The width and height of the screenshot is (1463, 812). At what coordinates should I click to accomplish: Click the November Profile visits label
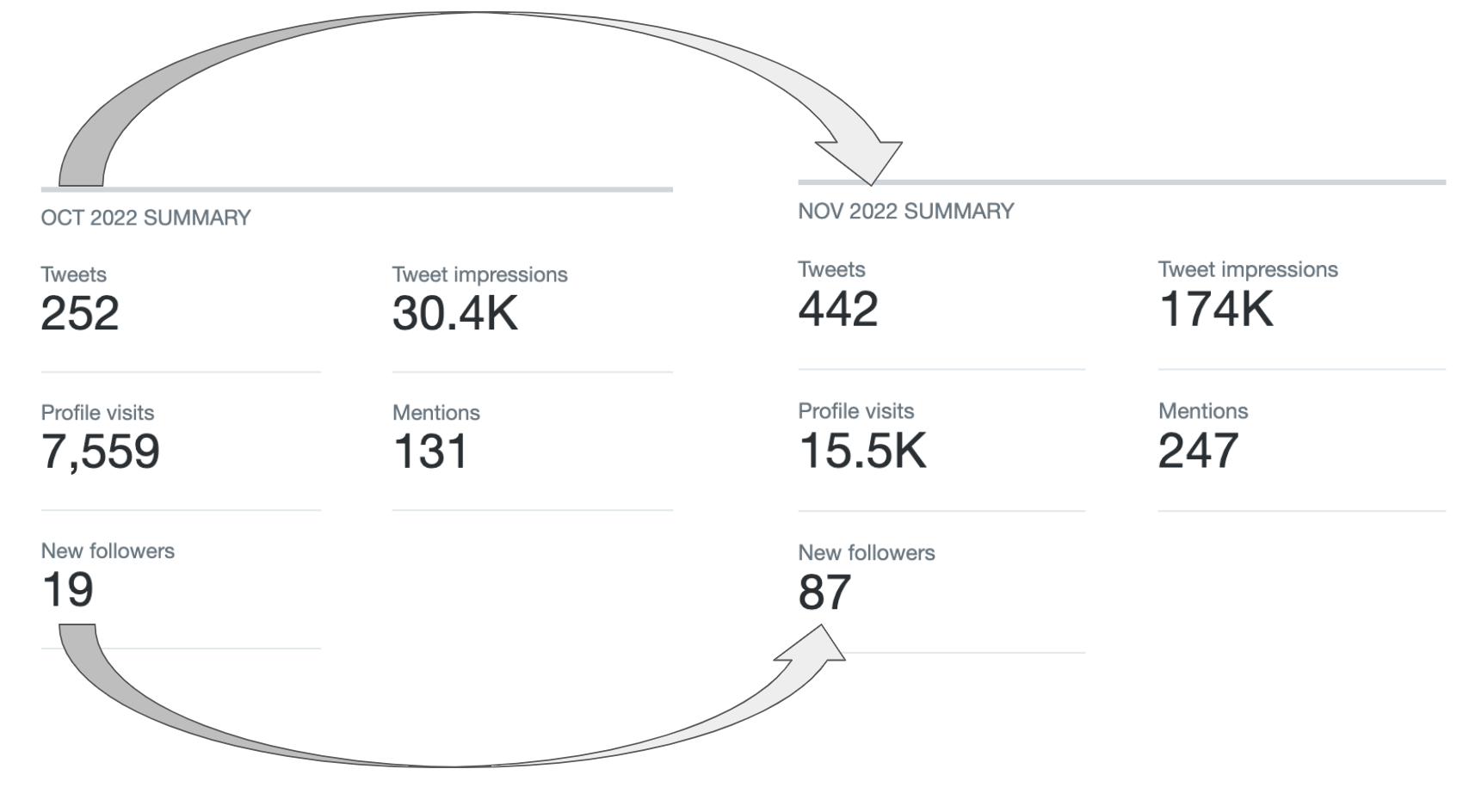point(855,411)
